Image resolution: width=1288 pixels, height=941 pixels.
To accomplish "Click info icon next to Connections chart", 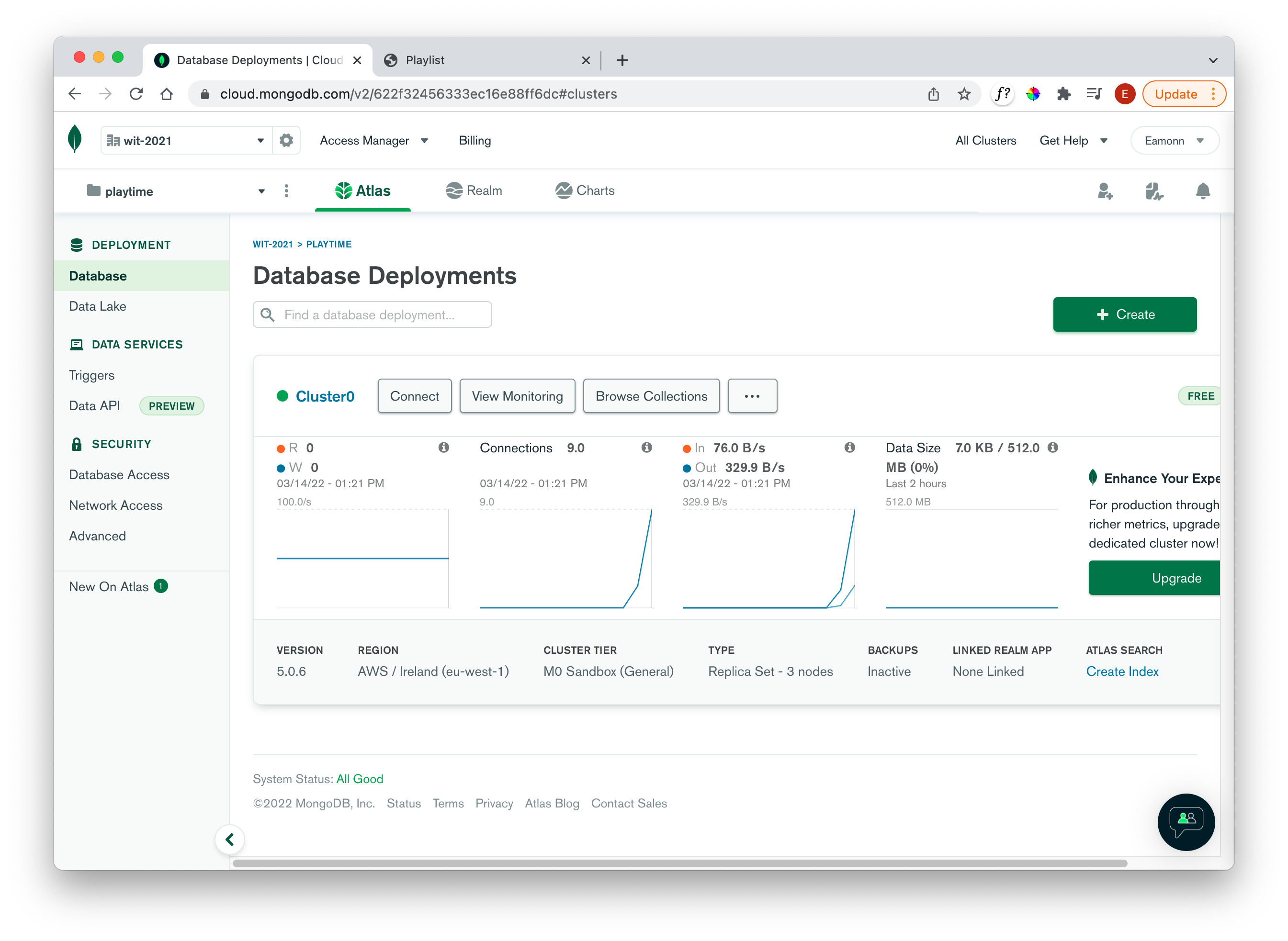I will coord(646,448).
